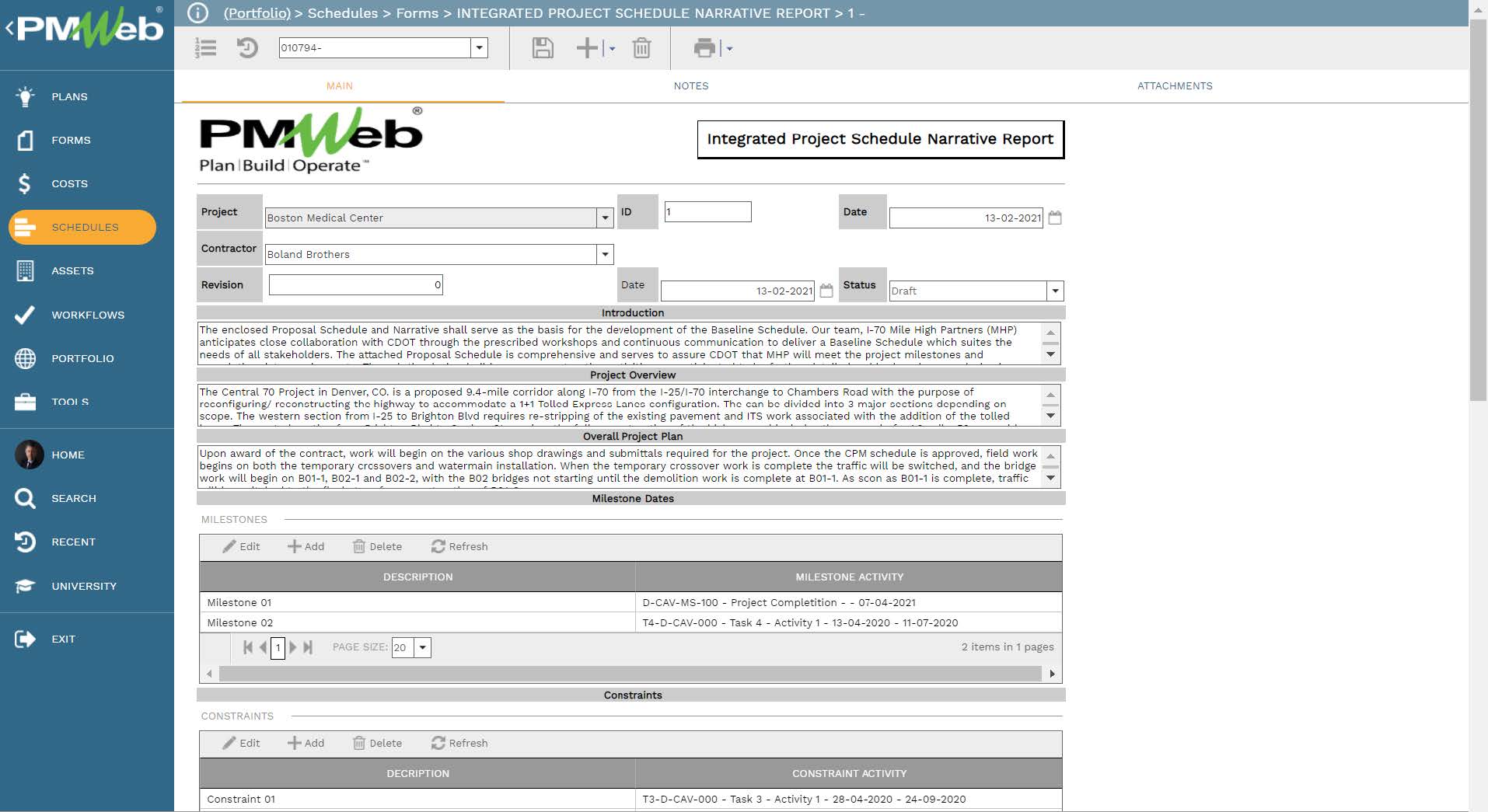This screenshot has height=812, width=1488.
Task: Open the Schedules section in the sidebar
Action: [82, 227]
